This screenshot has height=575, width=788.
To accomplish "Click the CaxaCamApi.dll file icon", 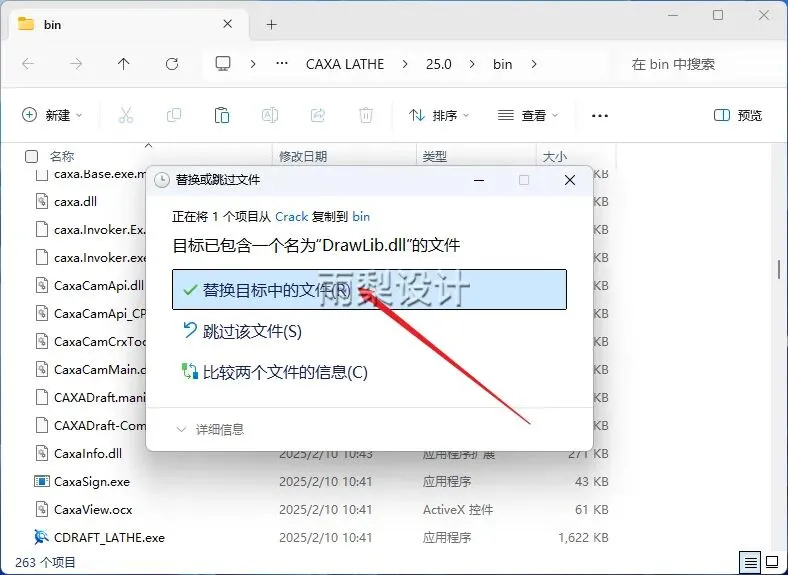I will coord(42,285).
